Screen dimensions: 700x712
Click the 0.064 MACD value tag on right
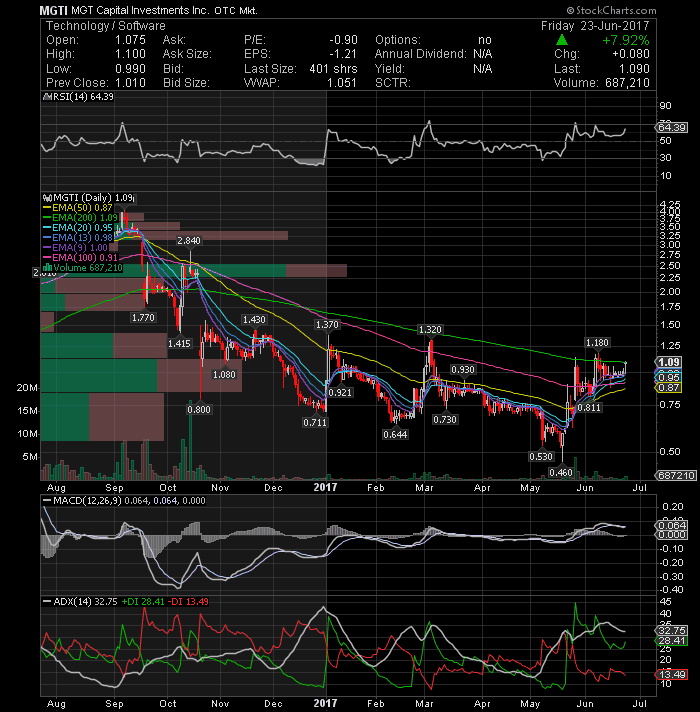coord(672,525)
